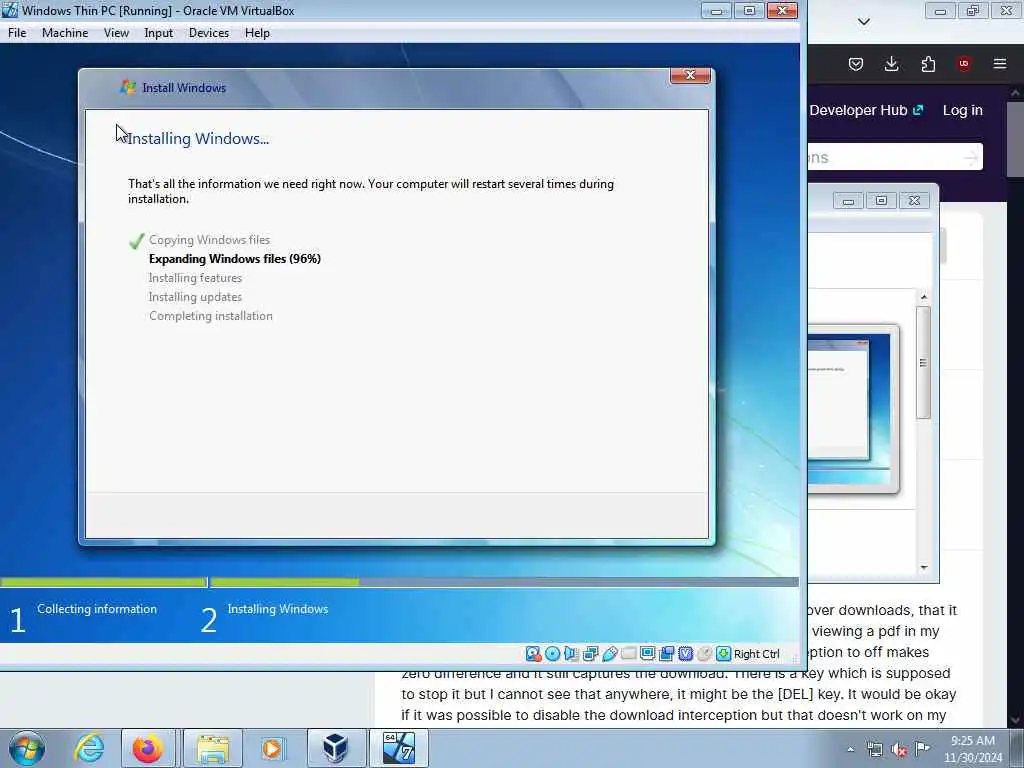Click the uBlock Origin icon in Firefox
Screen dimensions: 1024x768
tap(964, 63)
